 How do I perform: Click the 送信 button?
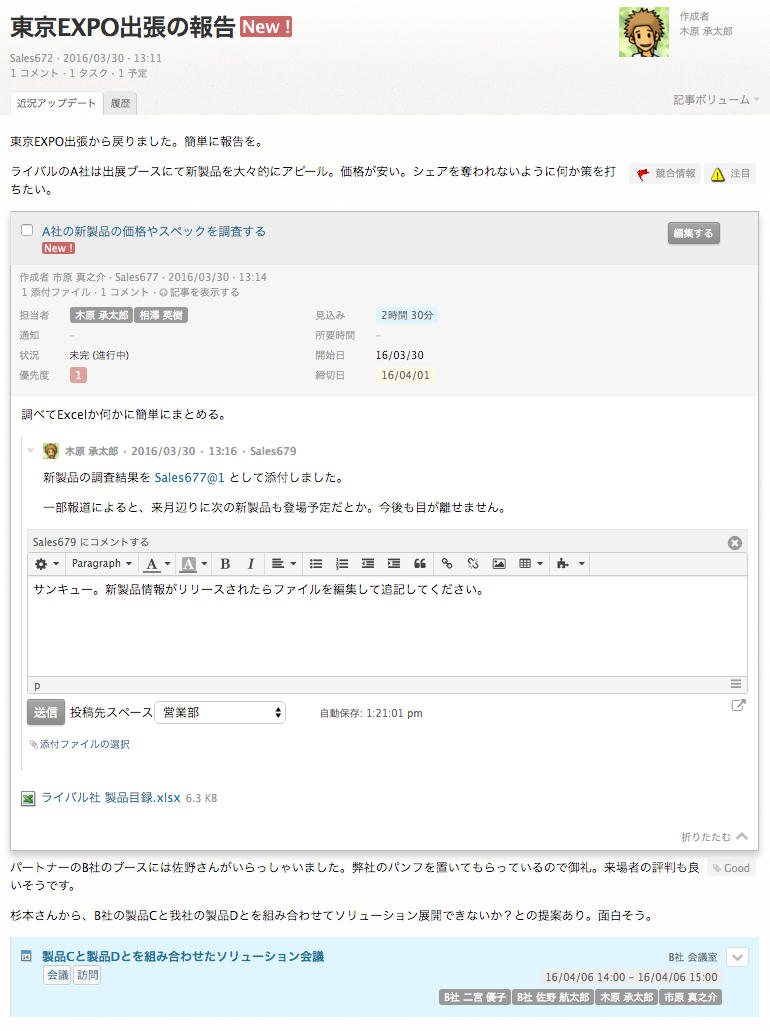click(45, 712)
